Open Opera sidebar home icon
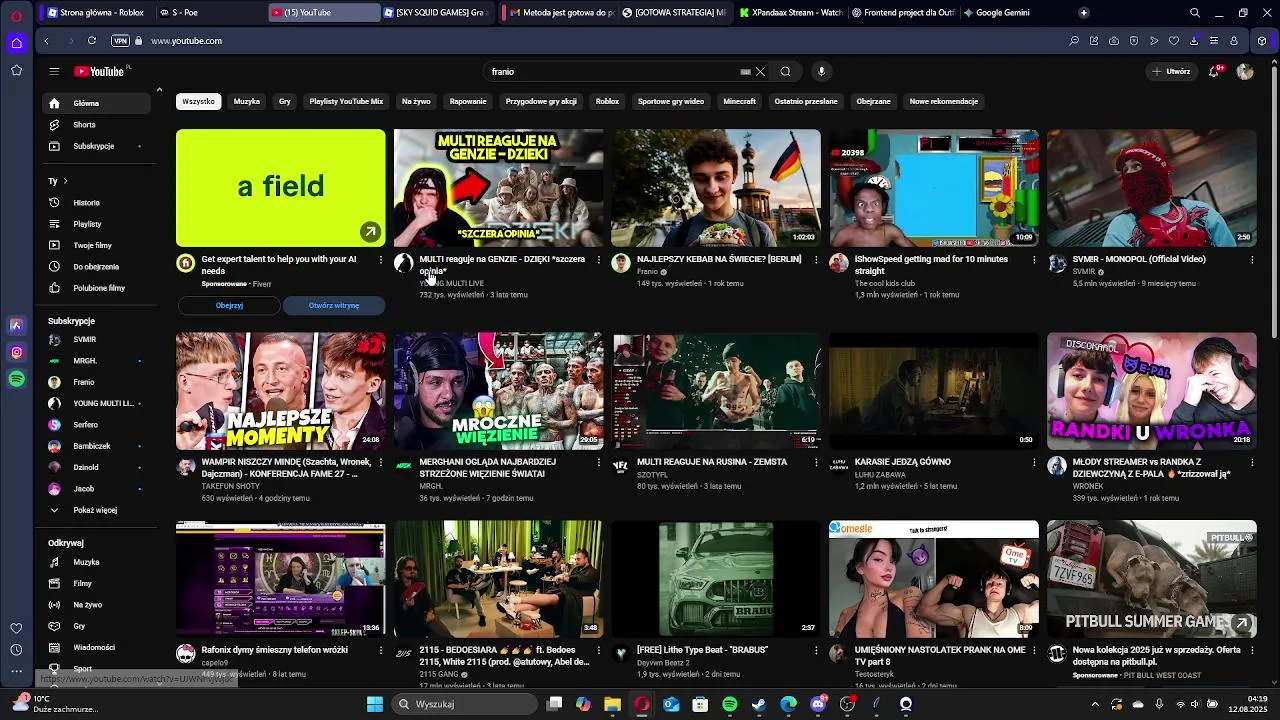This screenshot has width=1280, height=720. [16, 43]
